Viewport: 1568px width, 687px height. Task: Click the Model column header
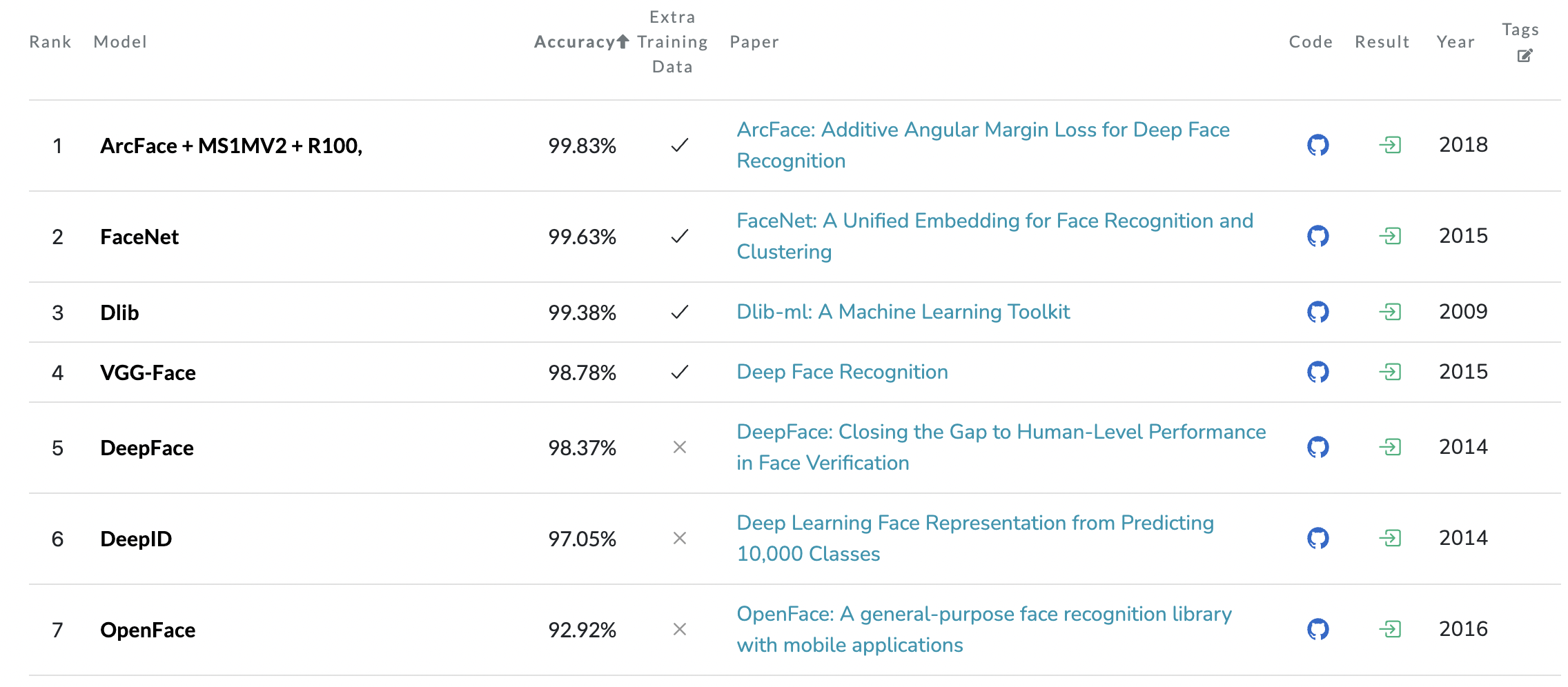(x=120, y=42)
